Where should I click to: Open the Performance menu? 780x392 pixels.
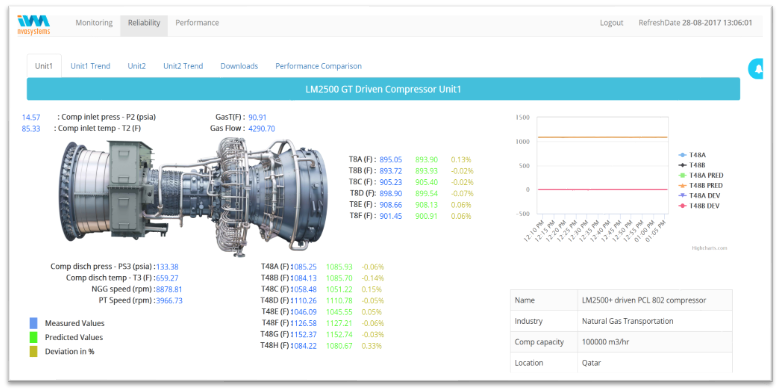pos(197,23)
